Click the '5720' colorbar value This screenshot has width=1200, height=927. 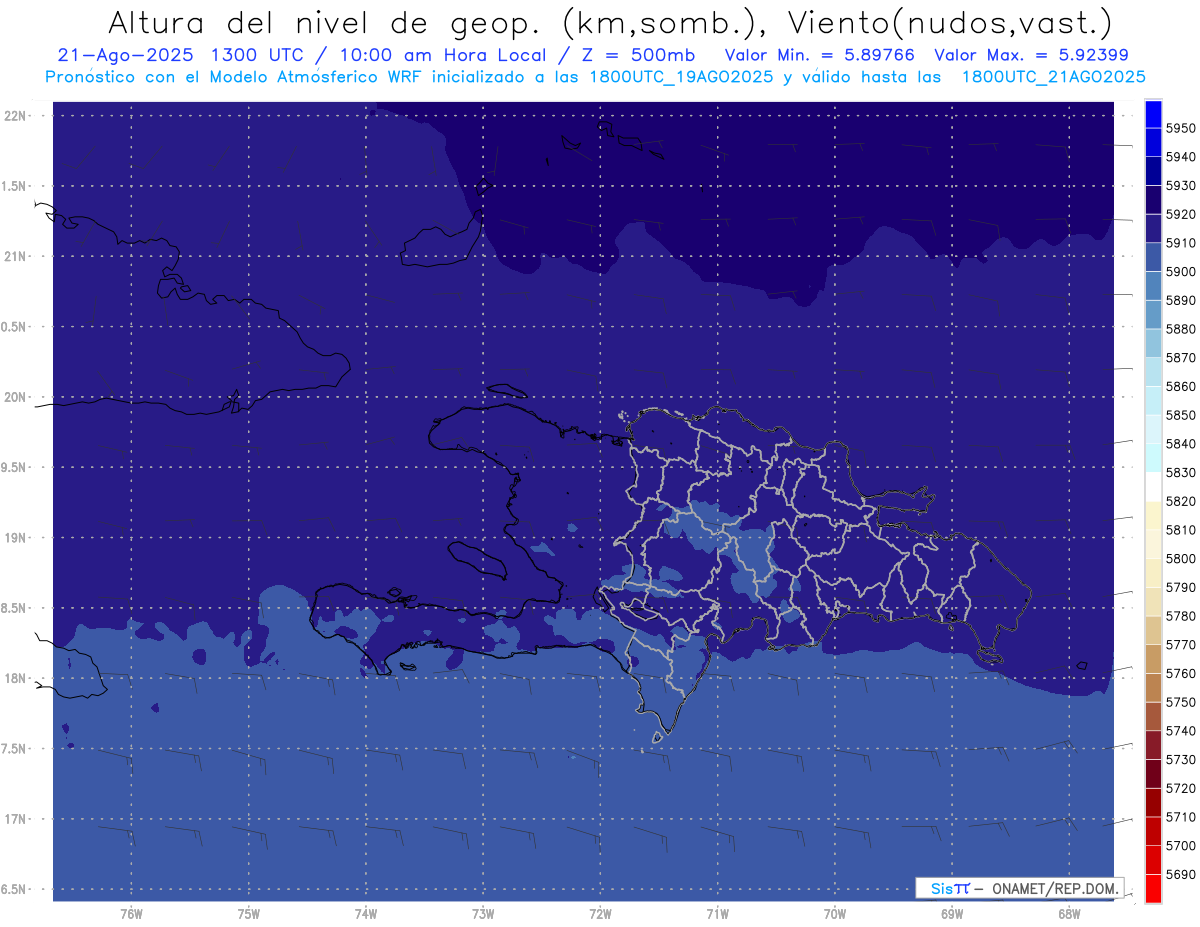coord(1181,788)
